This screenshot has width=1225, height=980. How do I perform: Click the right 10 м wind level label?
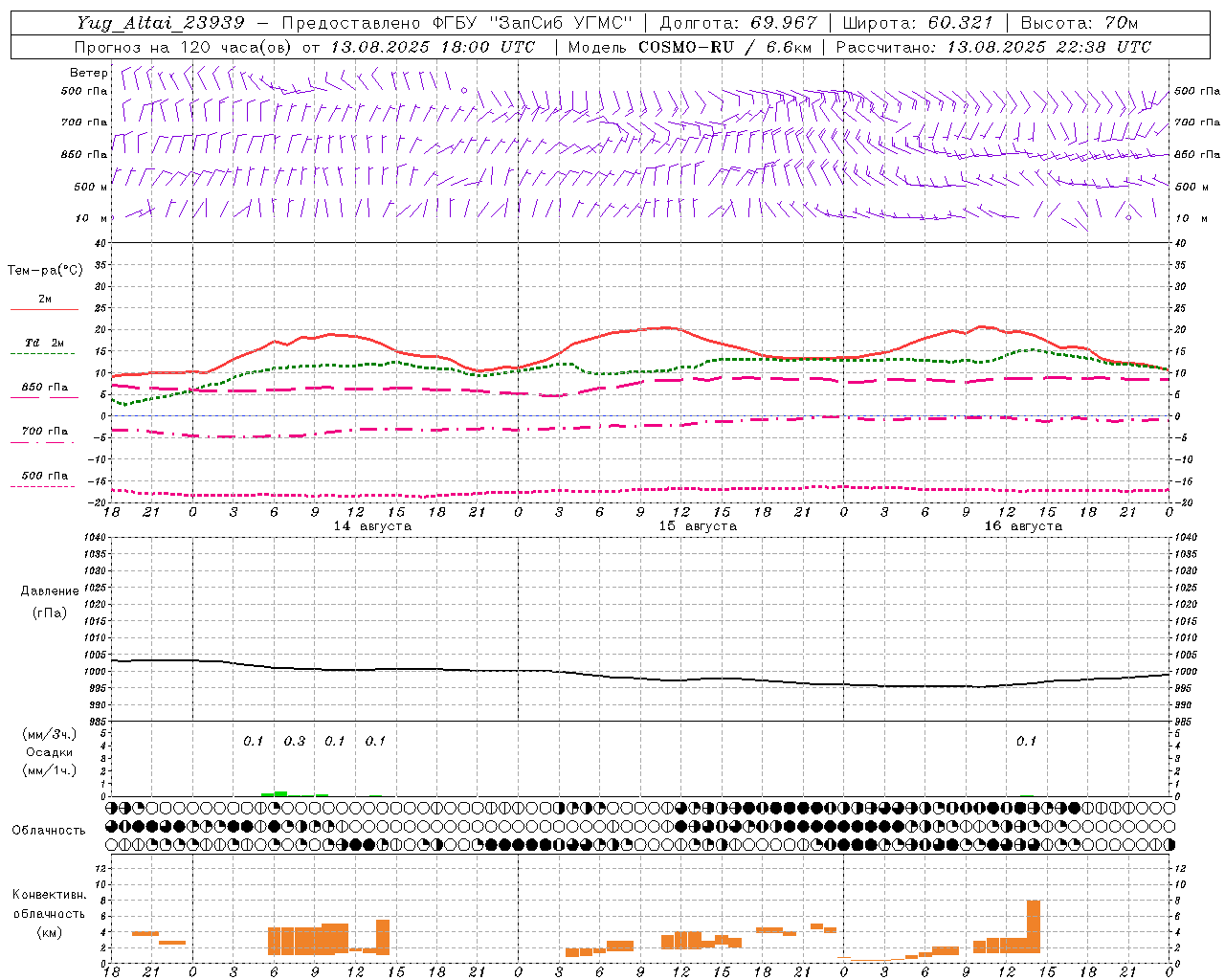[x=1192, y=218]
